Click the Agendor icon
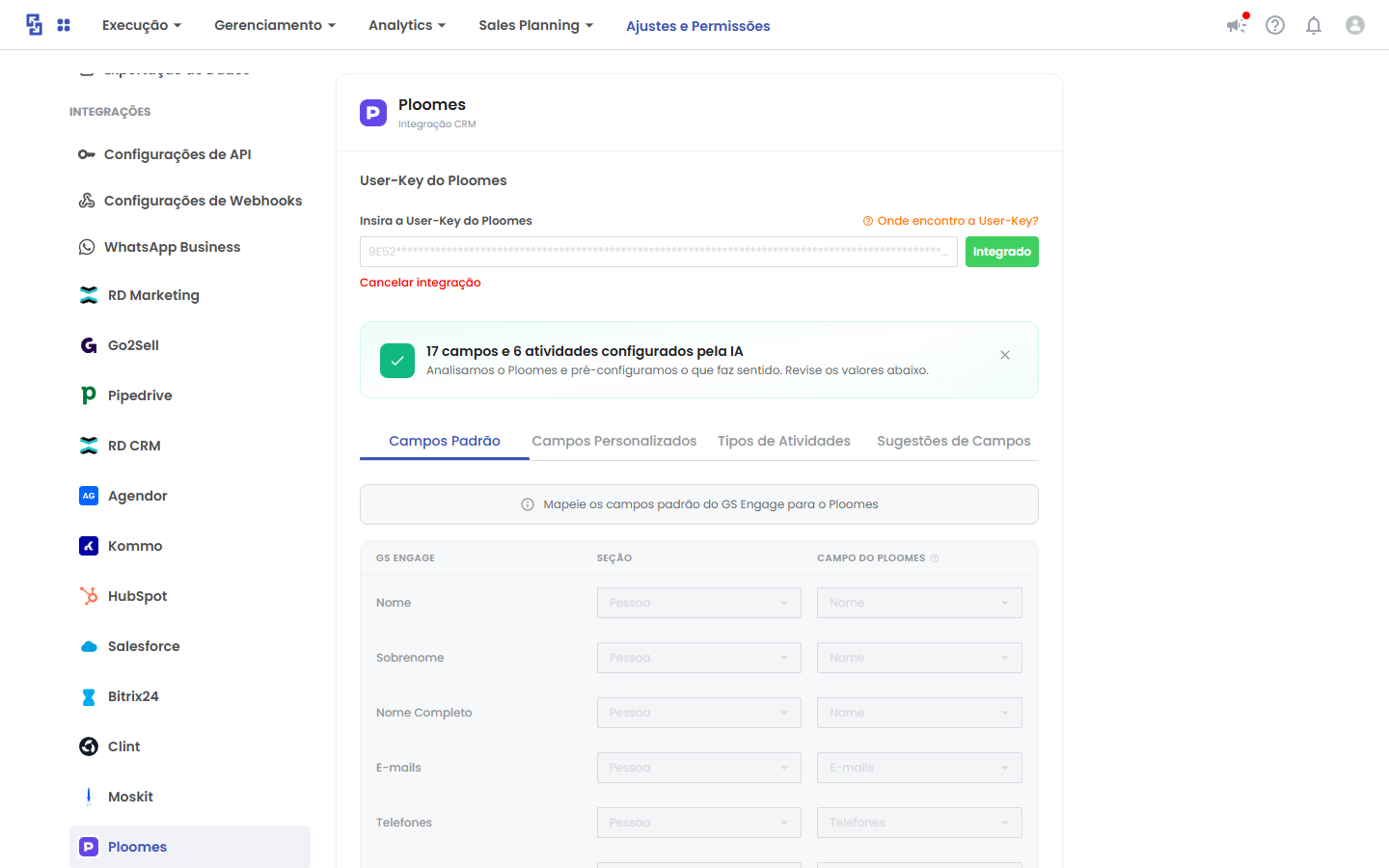1389x868 pixels. coord(89,496)
